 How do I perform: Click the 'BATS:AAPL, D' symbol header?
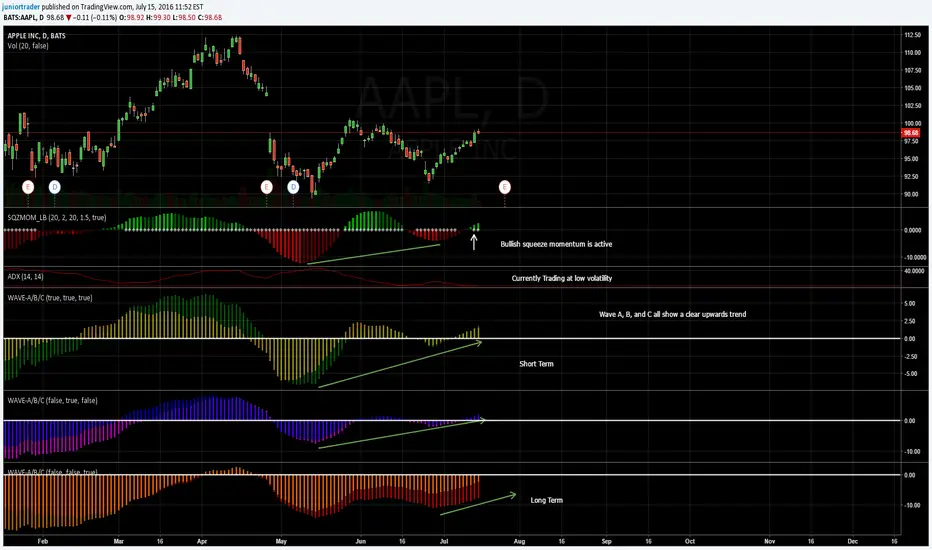tap(23, 18)
